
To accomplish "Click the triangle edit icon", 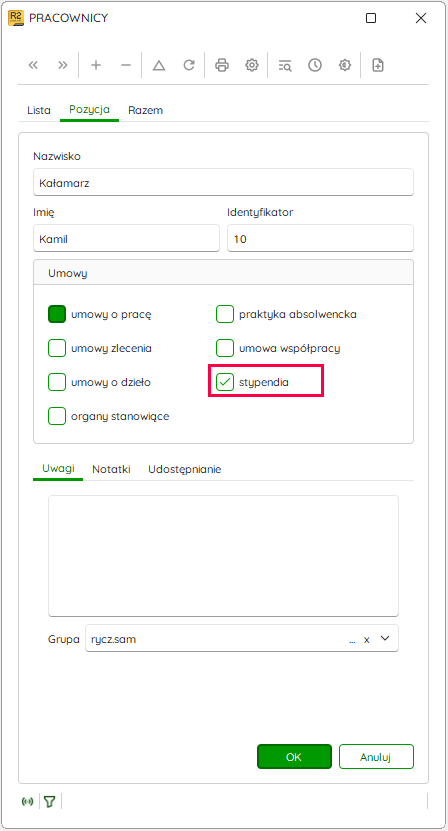I will (159, 65).
